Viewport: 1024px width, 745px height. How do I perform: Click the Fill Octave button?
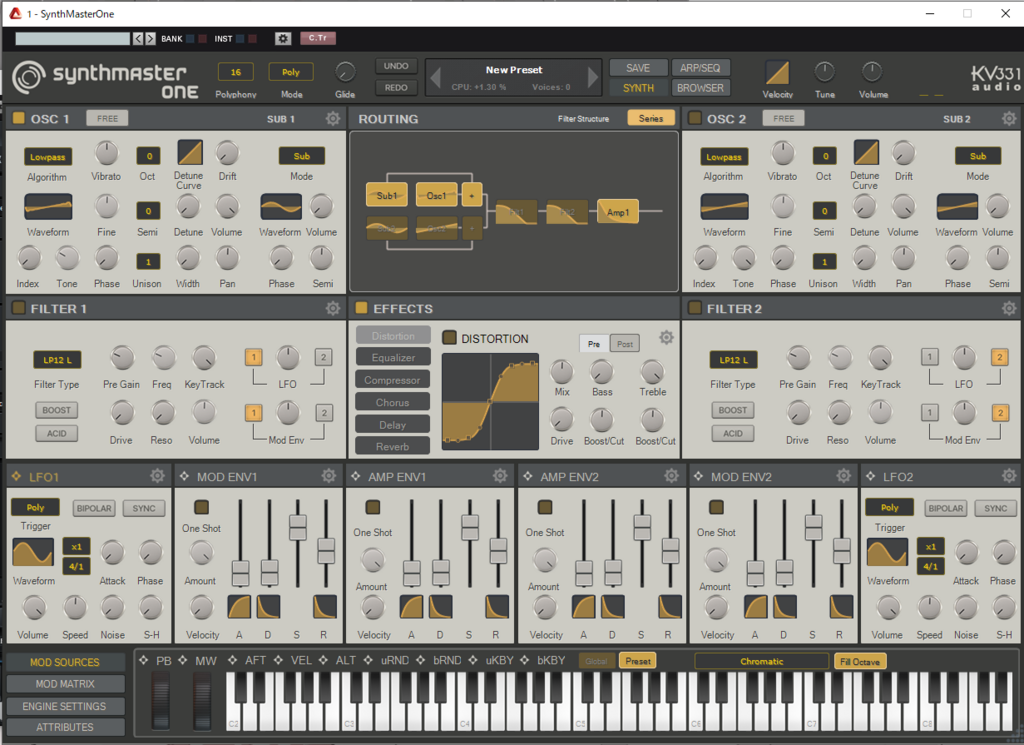pos(859,661)
